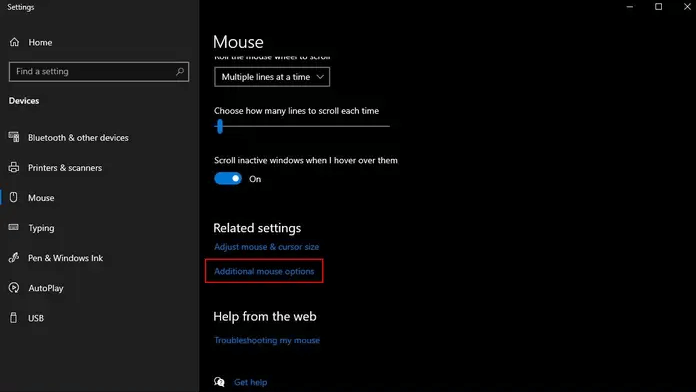Click the Home icon in sidebar
Screen dimensions: 696x392
tap(14, 42)
